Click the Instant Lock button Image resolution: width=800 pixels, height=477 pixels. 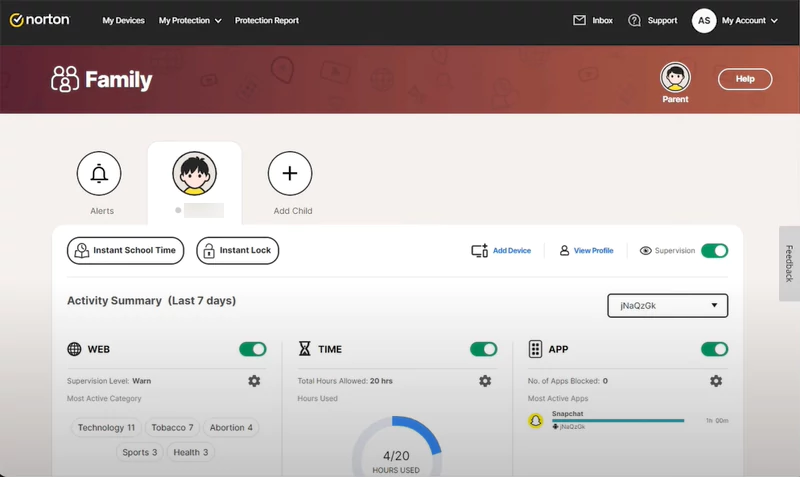tap(237, 251)
